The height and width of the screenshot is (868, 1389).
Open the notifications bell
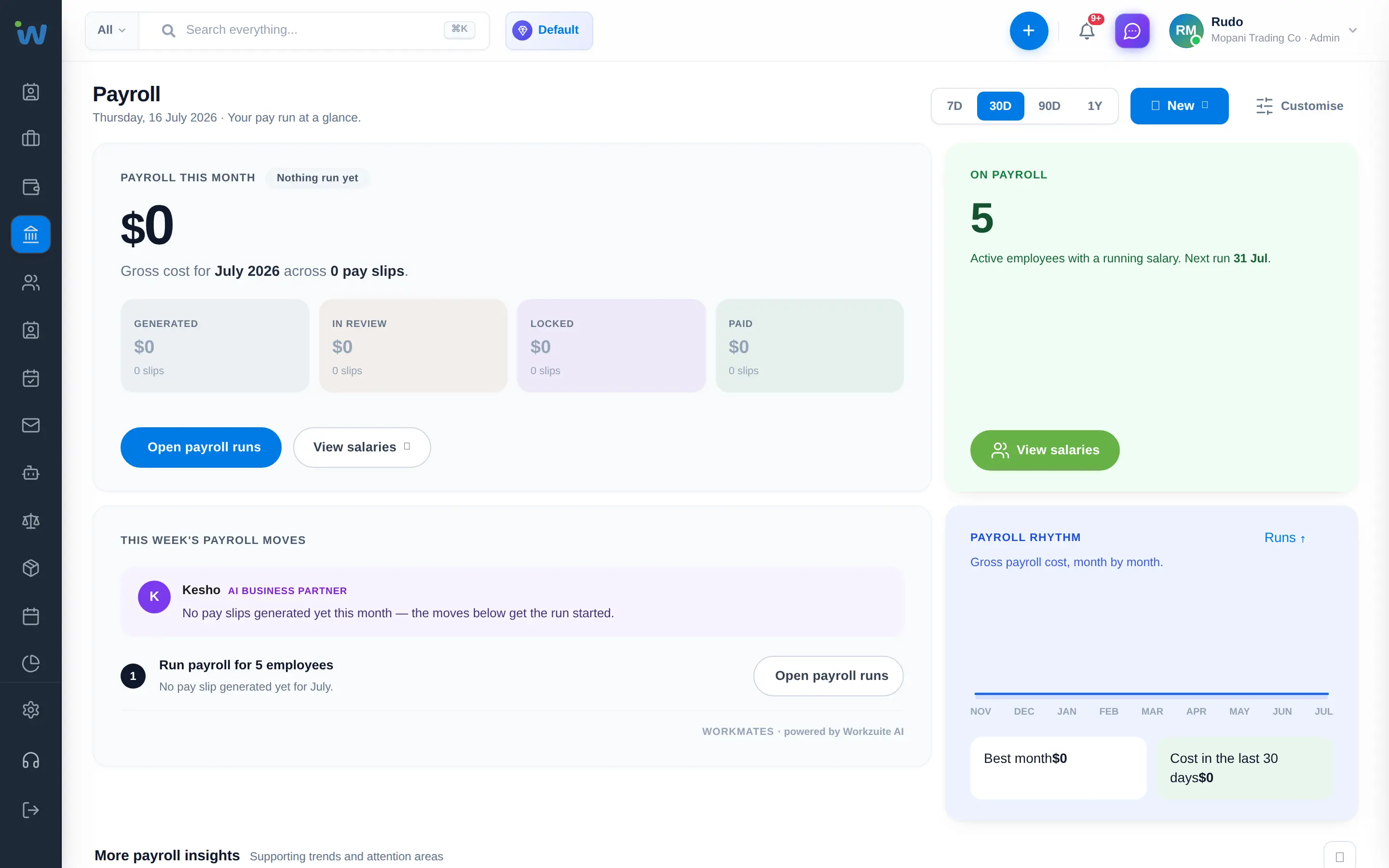click(1087, 30)
